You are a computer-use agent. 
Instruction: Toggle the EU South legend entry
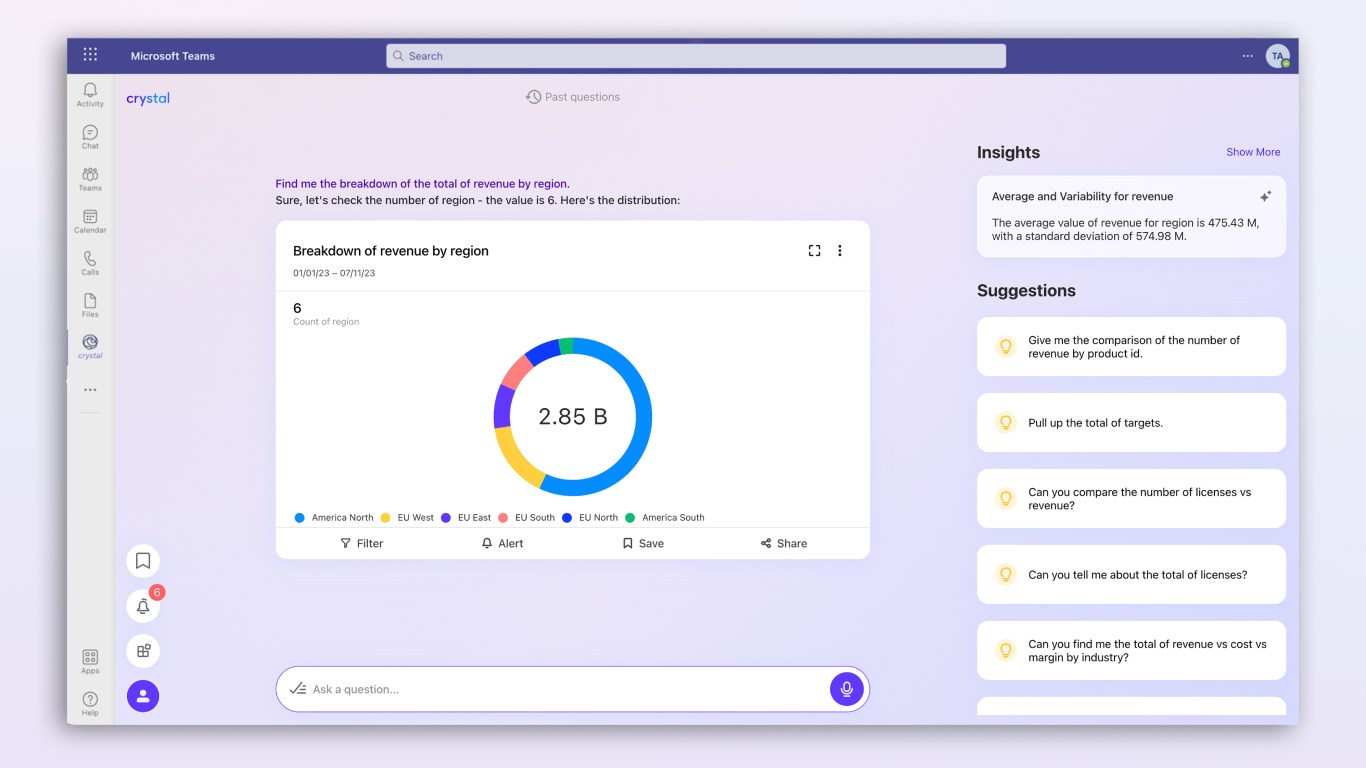coord(526,518)
